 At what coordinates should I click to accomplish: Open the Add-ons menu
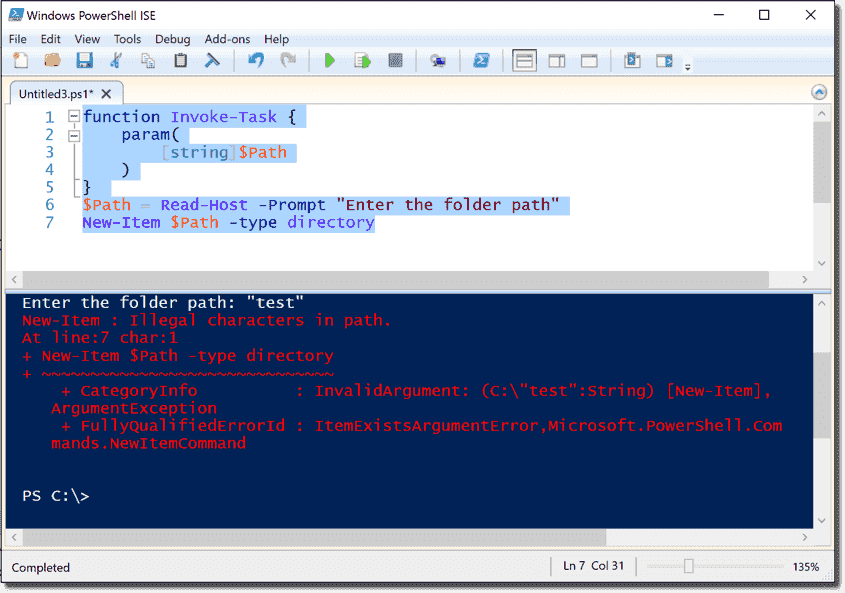(x=227, y=39)
